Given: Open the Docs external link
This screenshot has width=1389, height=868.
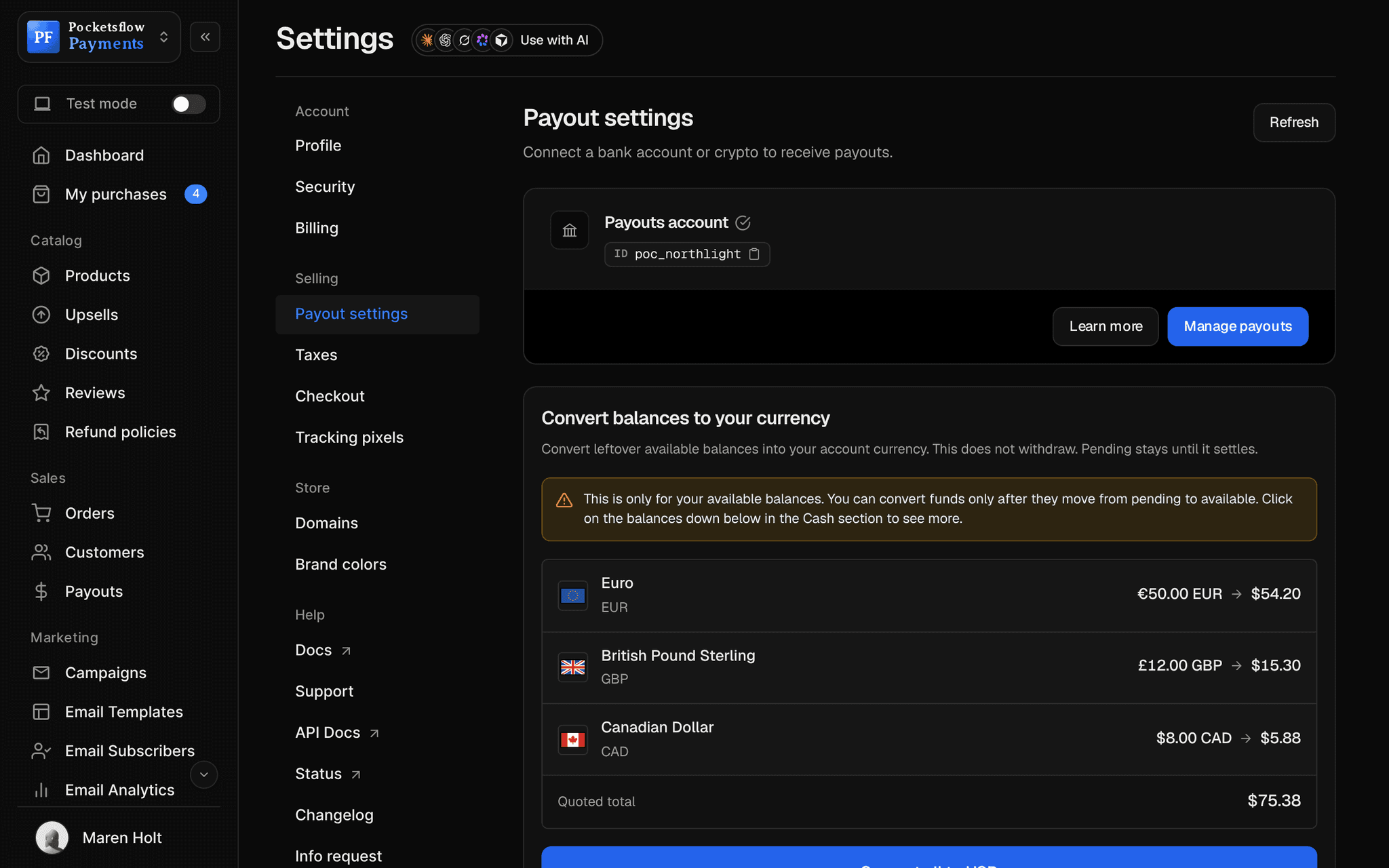Looking at the screenshot, I should coord(323,650).
